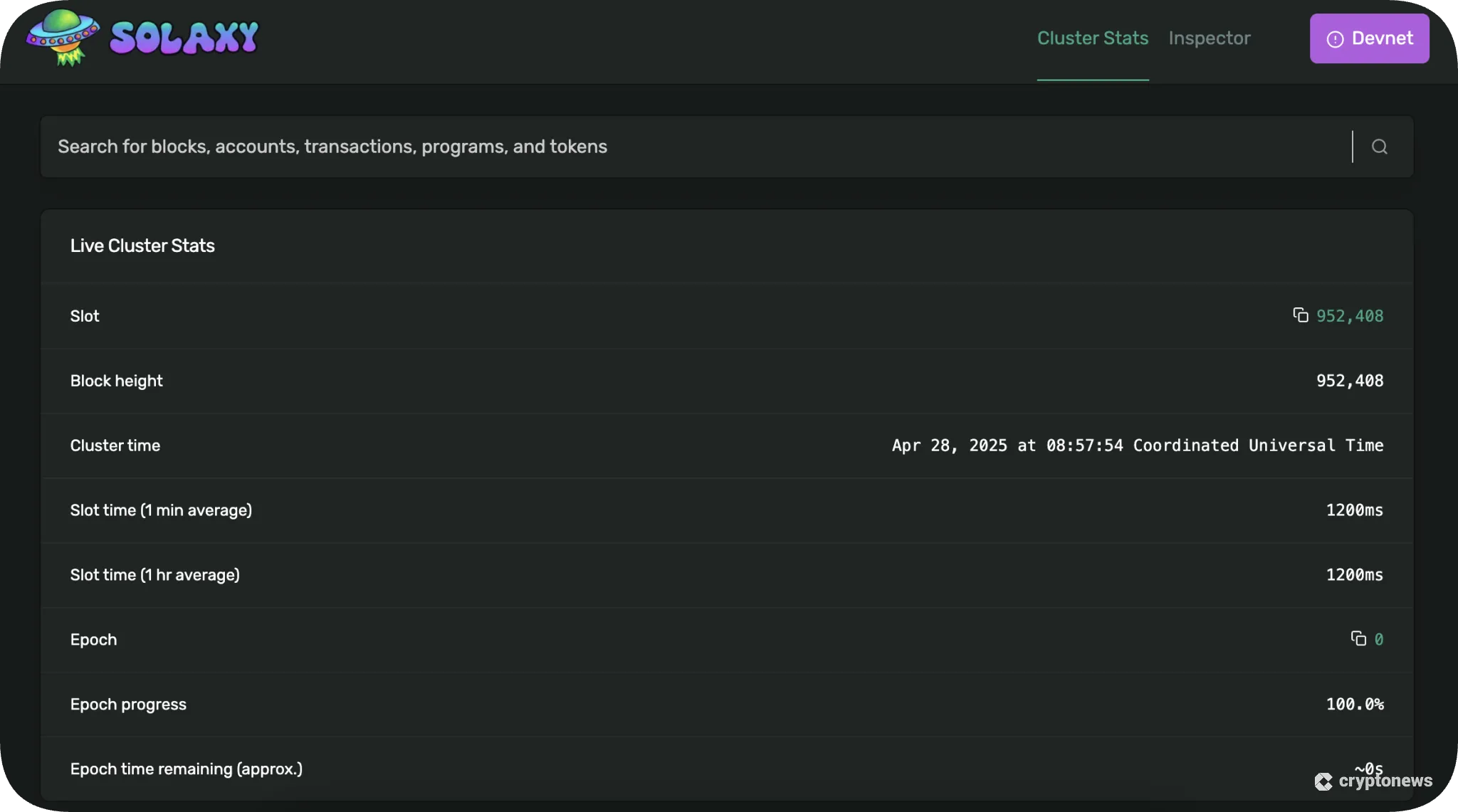Select the Cluster Stats tab

point(1093,38)
